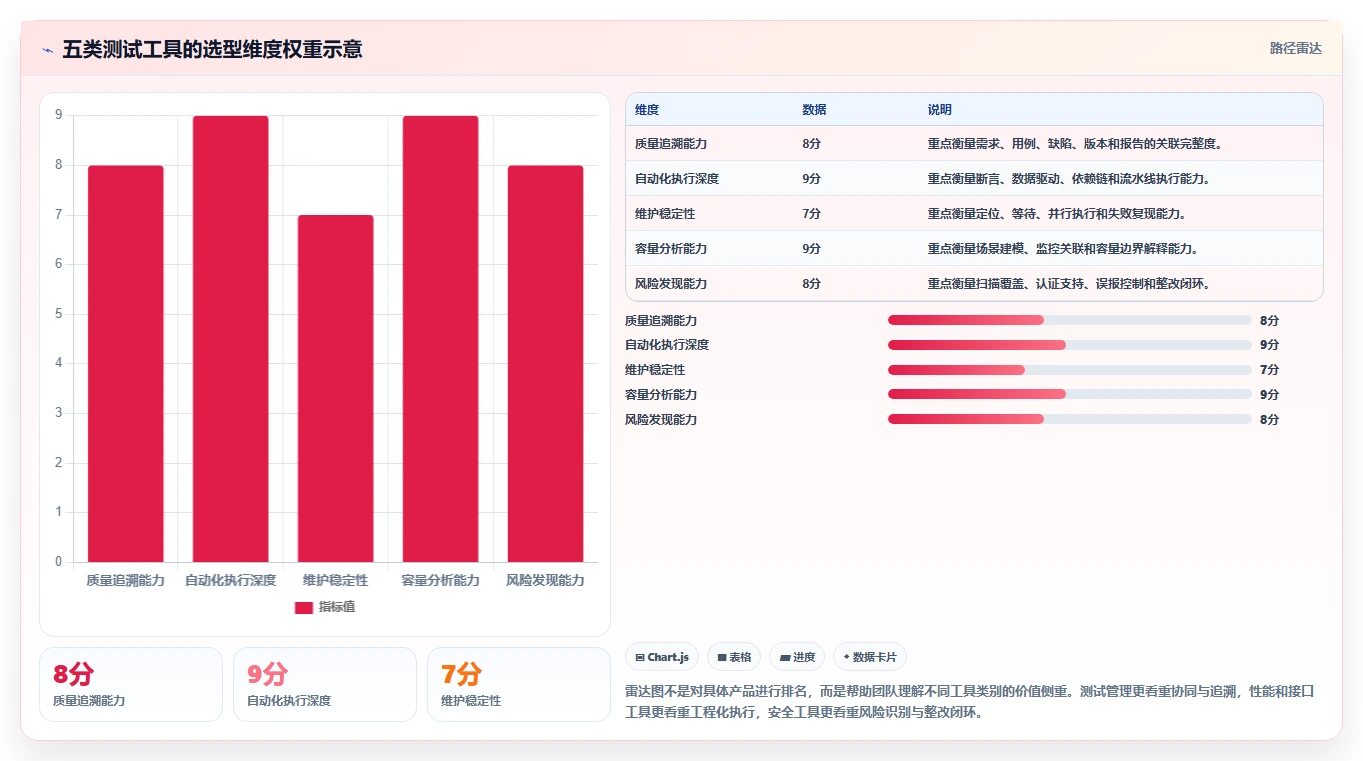Click the description starting 重点衡量需求、用例
This screenshot has height=761, width=1363.
pyautogui.click(x=1076, y=144)
